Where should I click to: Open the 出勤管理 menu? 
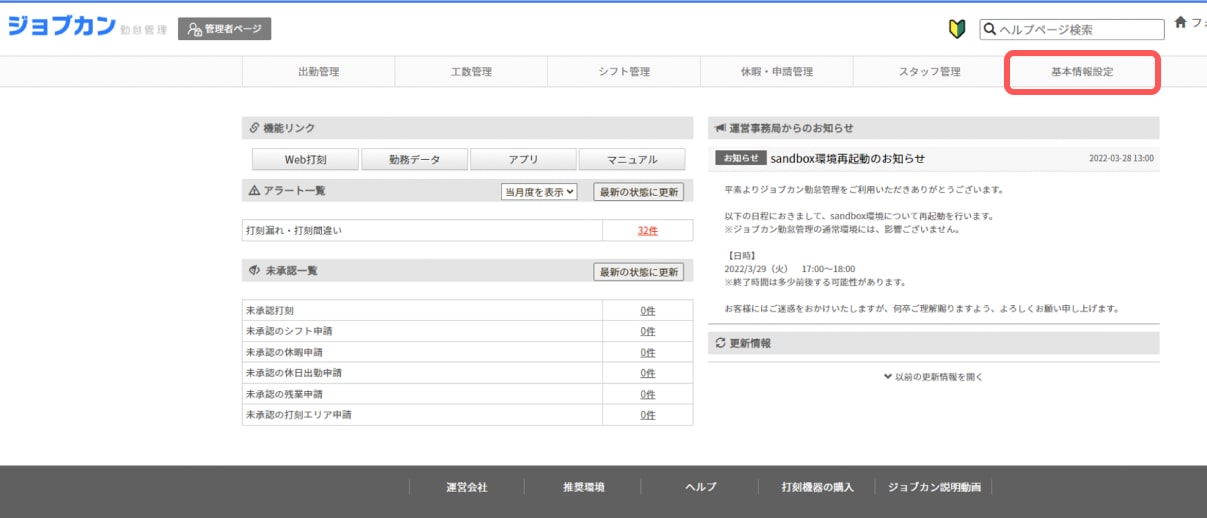319,72
